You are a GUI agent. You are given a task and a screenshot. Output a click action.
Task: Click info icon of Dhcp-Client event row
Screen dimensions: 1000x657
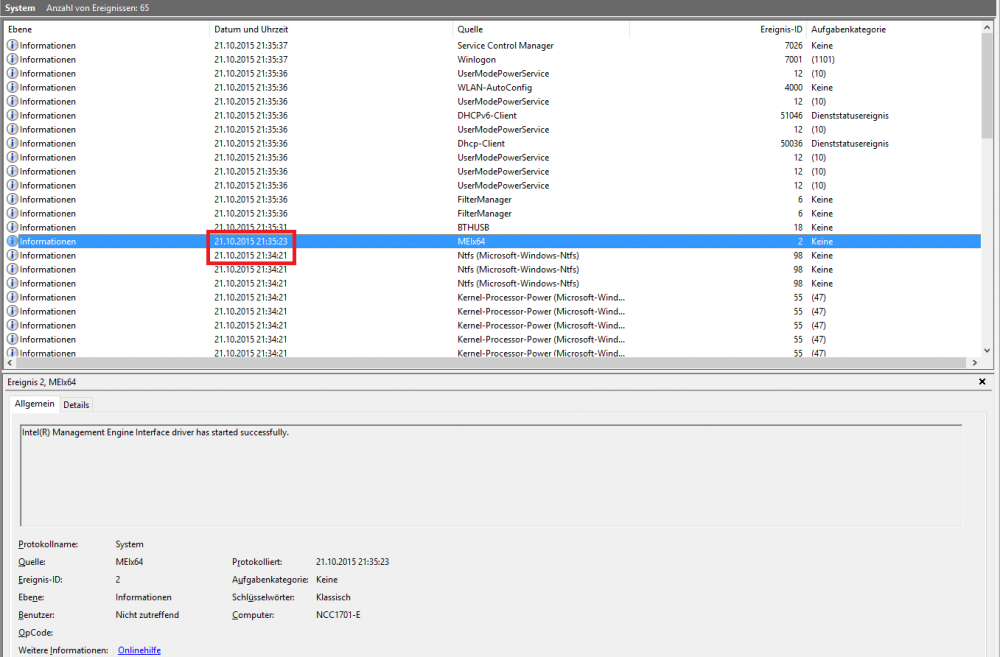point(12,144)
